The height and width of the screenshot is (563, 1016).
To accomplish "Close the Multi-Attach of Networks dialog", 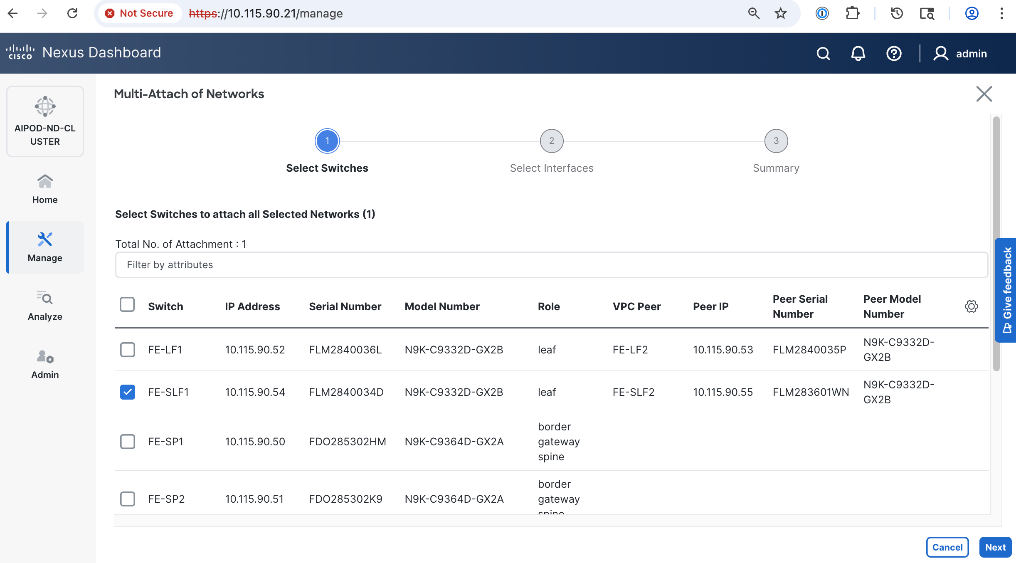I will coord(984,94).
